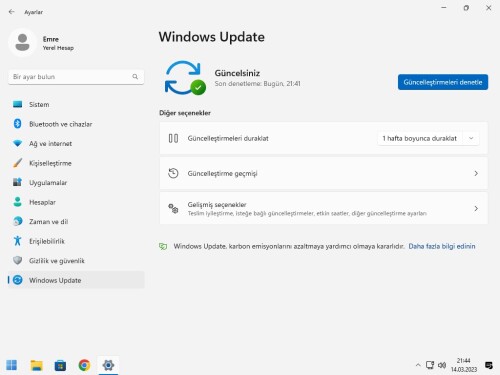This screenshot has width=500, height=375.
Task: Click Güncelleştirmeleri denetle button
Action: click(443, 82)
